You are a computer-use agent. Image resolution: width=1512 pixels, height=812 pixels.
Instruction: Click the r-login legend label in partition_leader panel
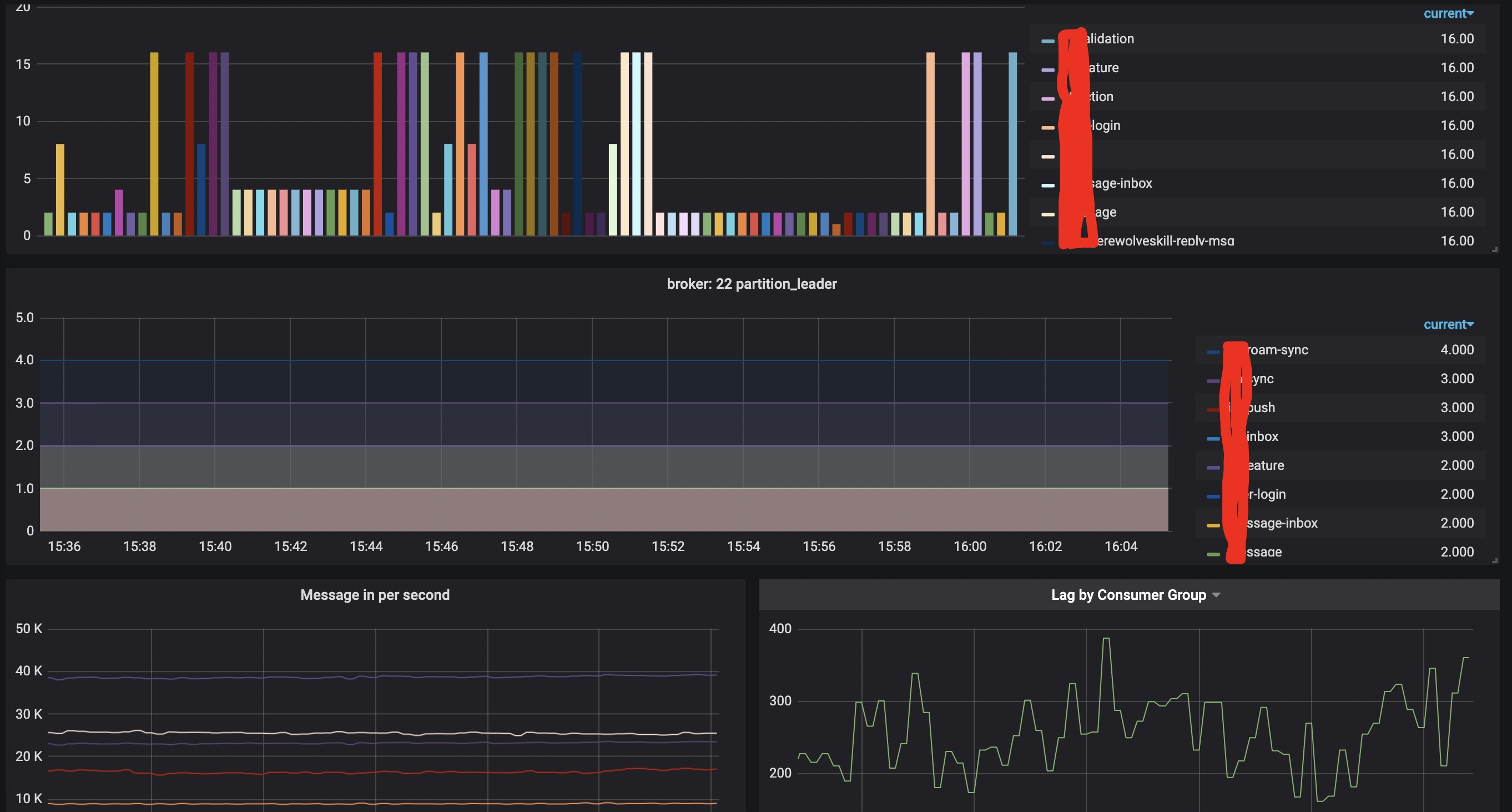coord(1267,494)
